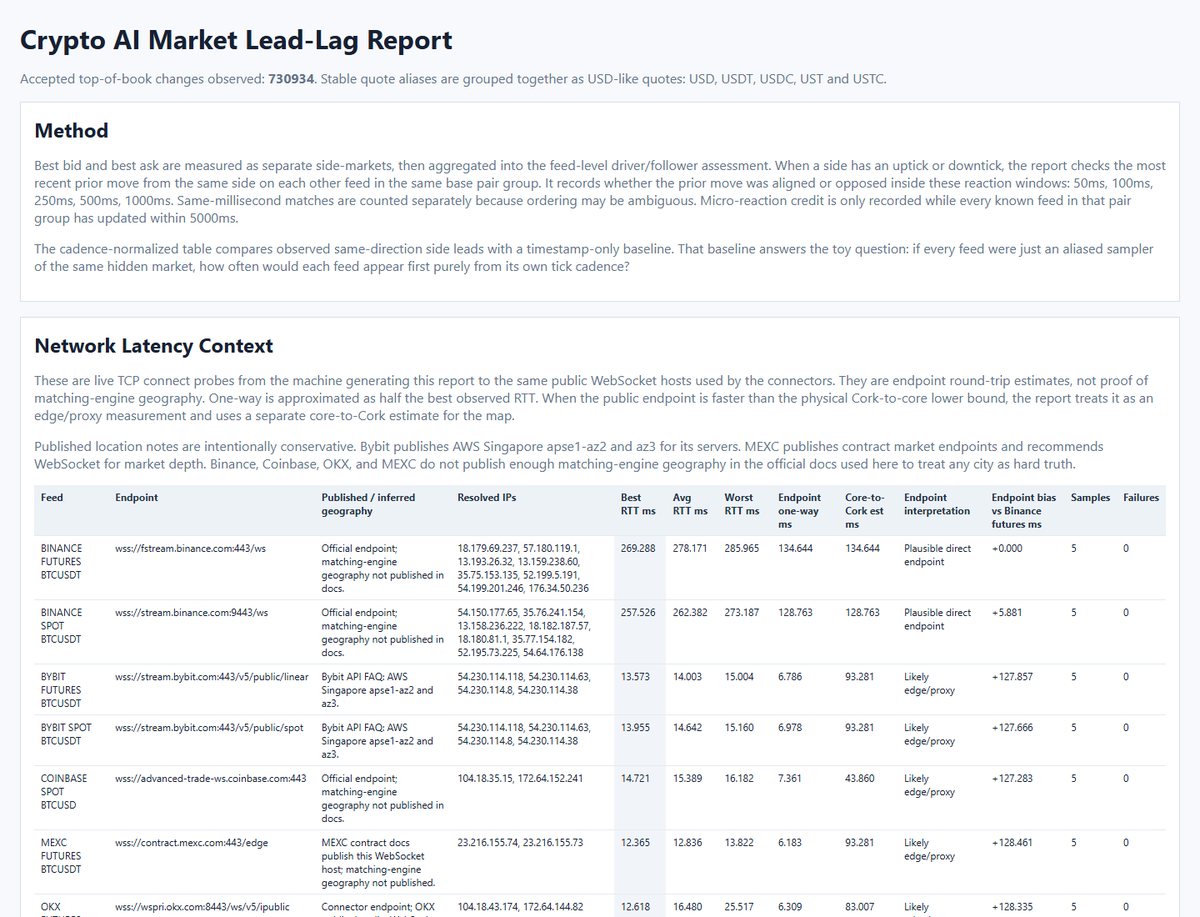Select Best RTT value 12.365
This screenshot has height=917, width=1200.
(635, 842)
